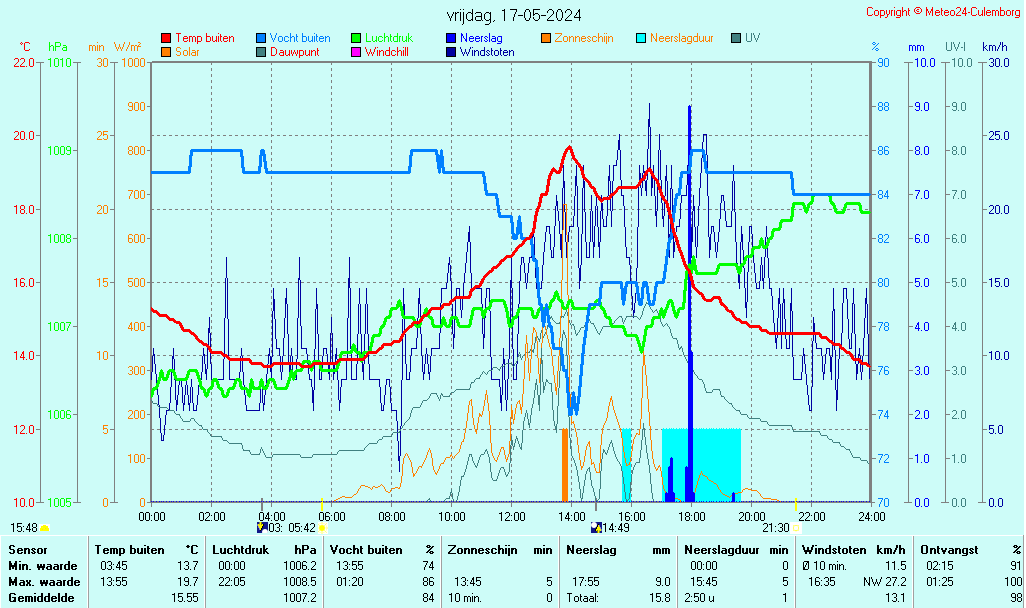Click the cyan Neerslagduur legend square
The height and width of the screenshot is (608, 1026).
pyautogui.click(x=641, y=38)
